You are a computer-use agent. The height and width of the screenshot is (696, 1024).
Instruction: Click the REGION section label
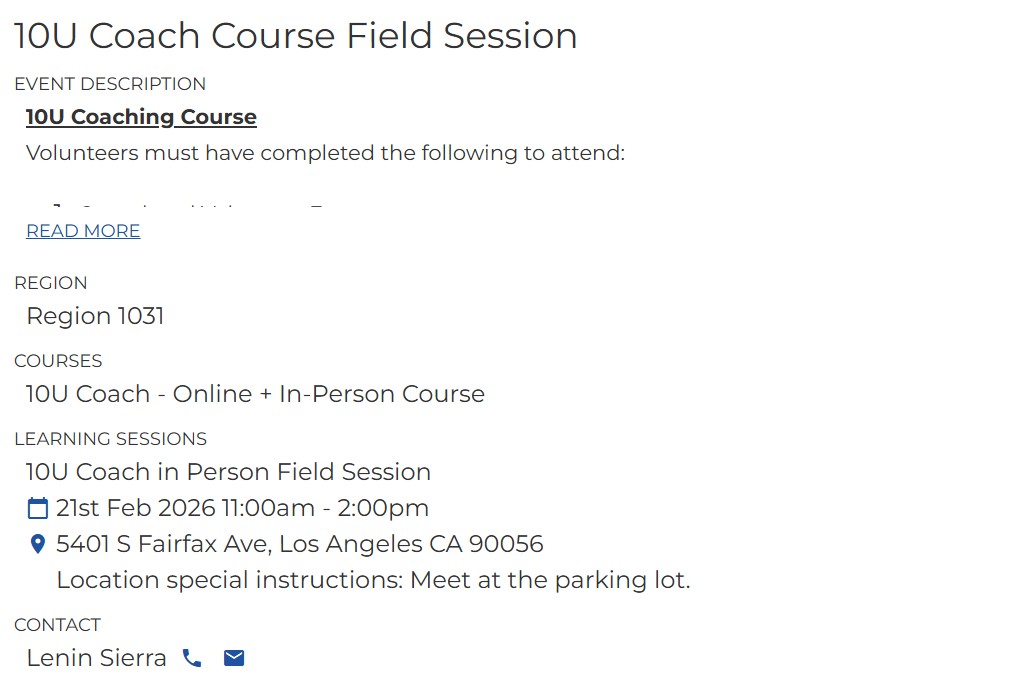click(x=51, y=283)
